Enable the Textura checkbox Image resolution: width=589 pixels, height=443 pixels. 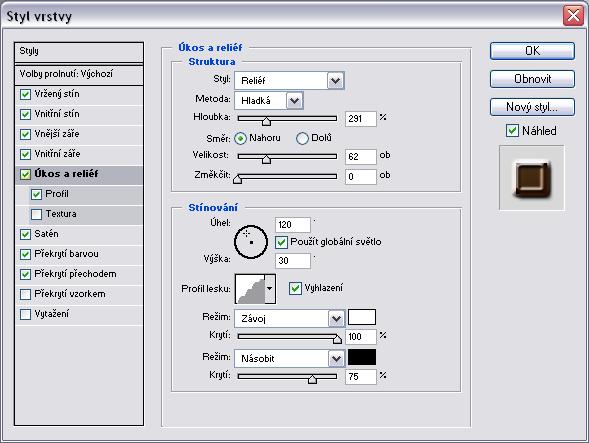[x=36, y=214]
